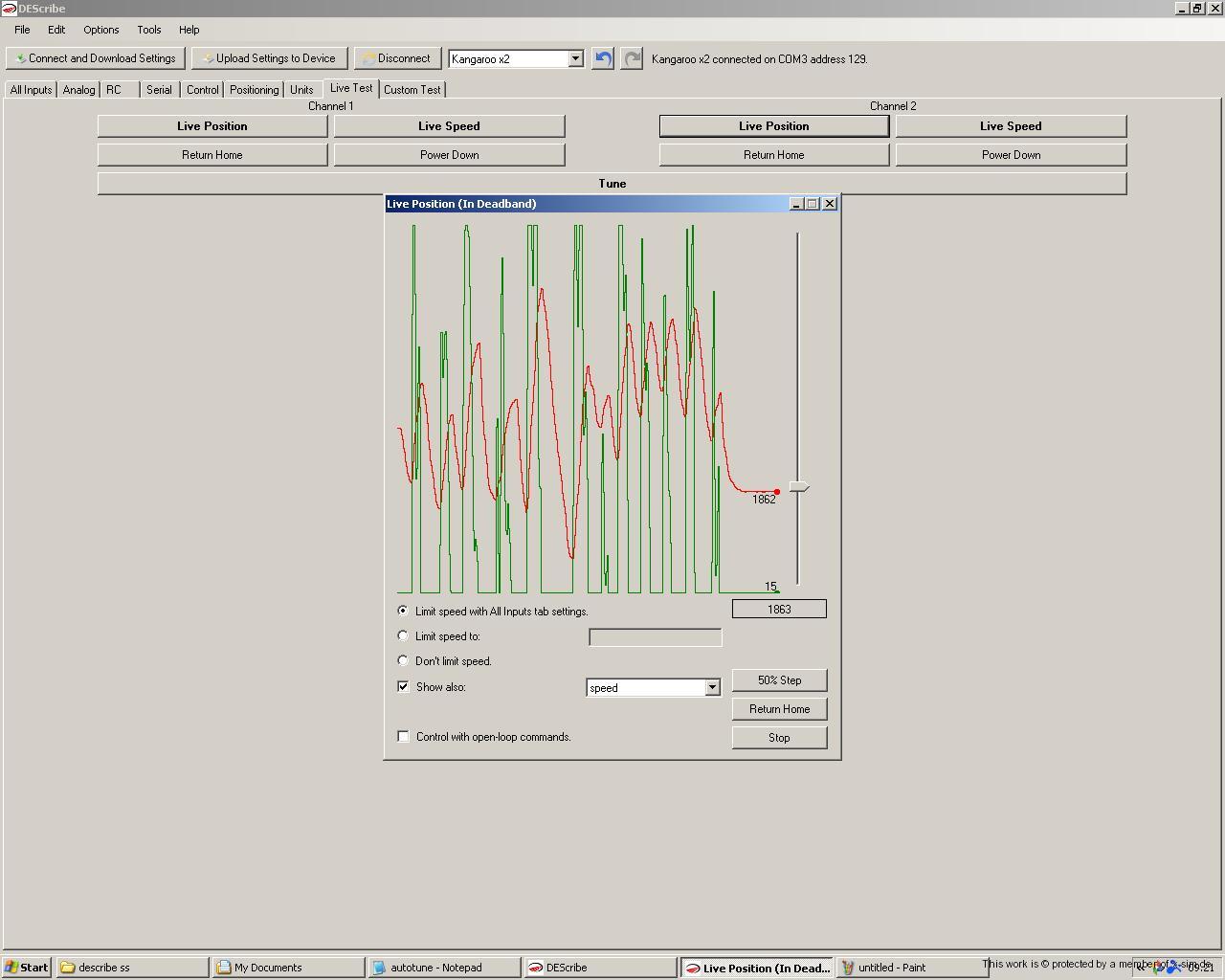The width and height of the screenshot is (1225, 980).
Task: Select 'Don't limit speed' radio option
Action: [x=403, y=660]
